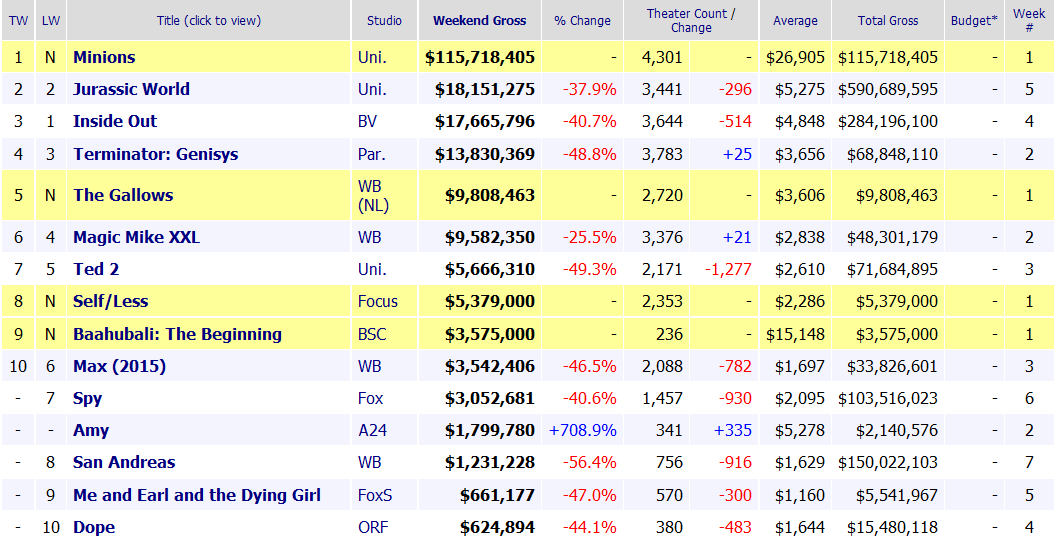The image size is (1056, 537).
Task: Click week number 7 for San Andreas
Action: coord(1029,462)
